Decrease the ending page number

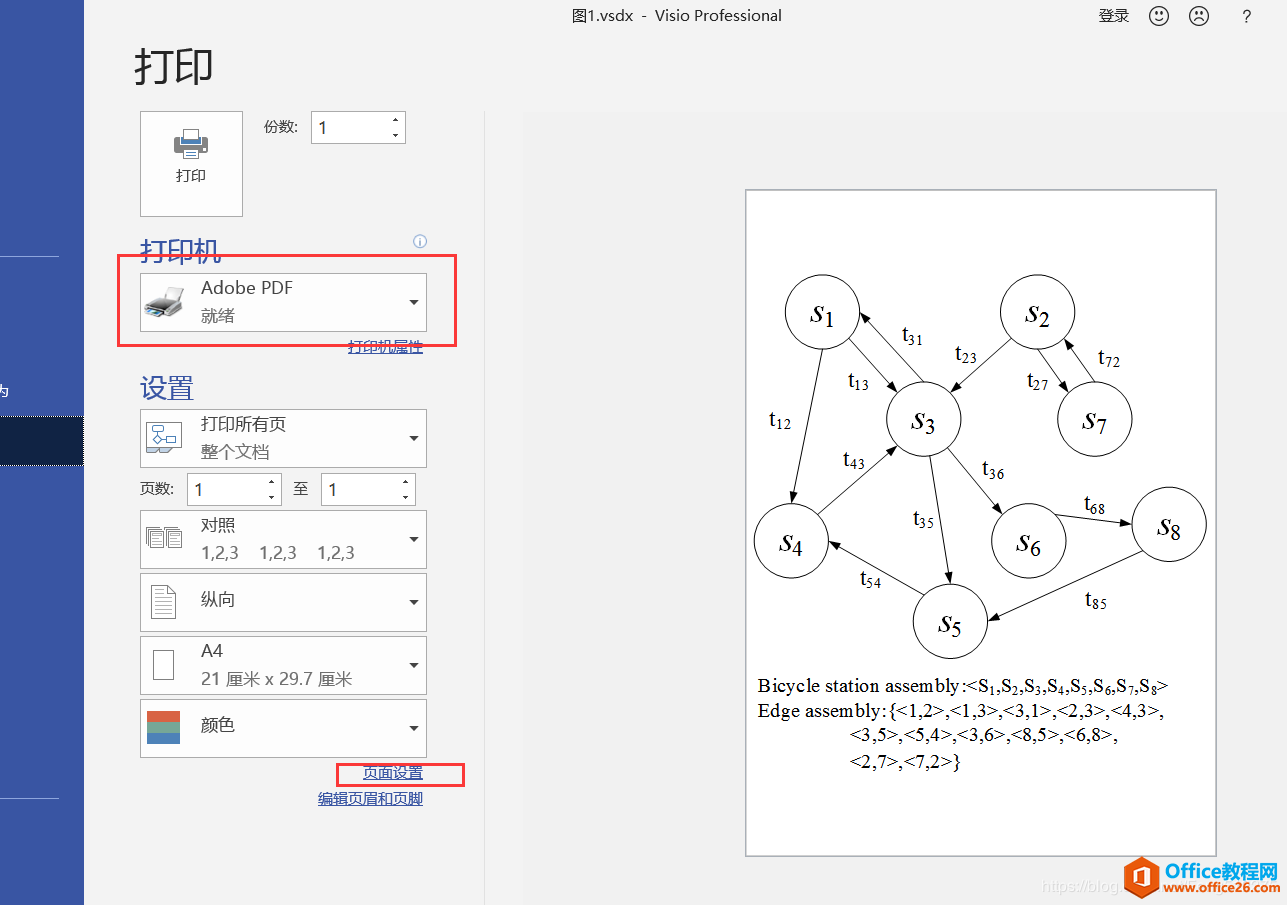coord(405,497)
